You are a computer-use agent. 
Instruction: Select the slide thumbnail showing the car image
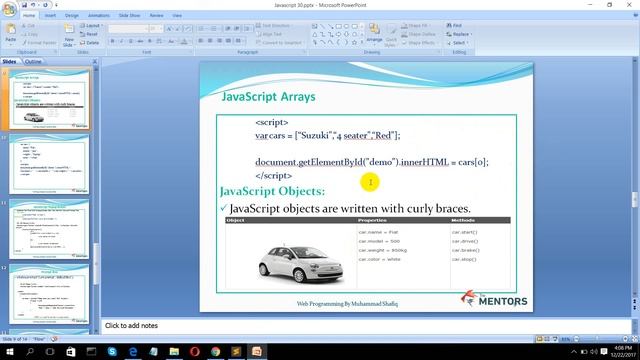point(49,99)
